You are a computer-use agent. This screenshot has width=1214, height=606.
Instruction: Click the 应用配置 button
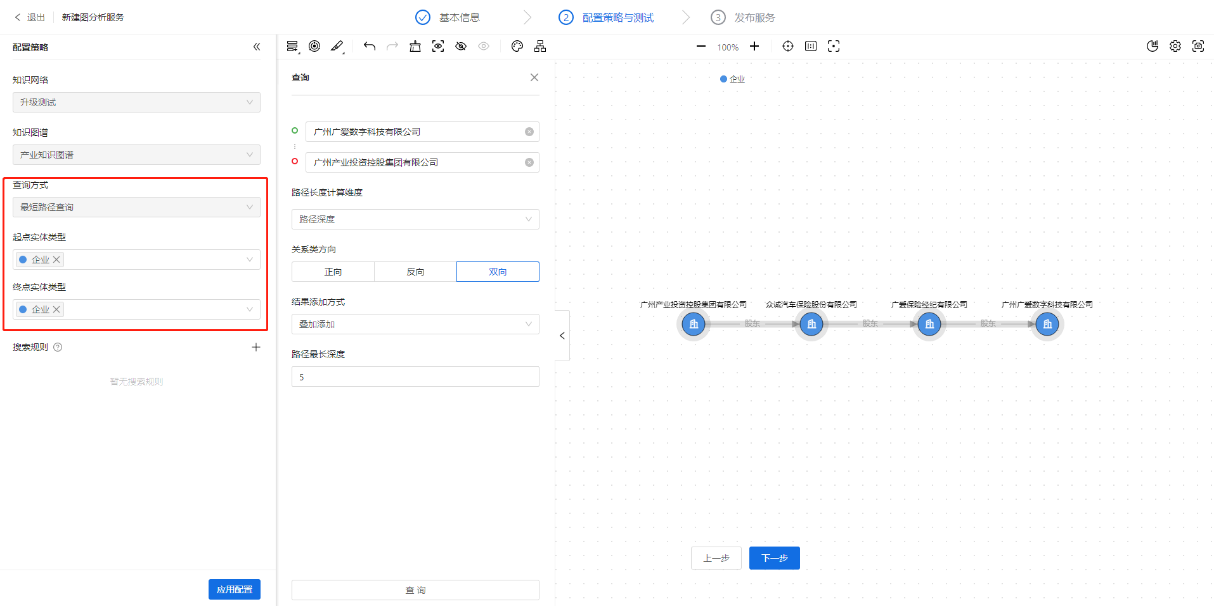[235, 589]
